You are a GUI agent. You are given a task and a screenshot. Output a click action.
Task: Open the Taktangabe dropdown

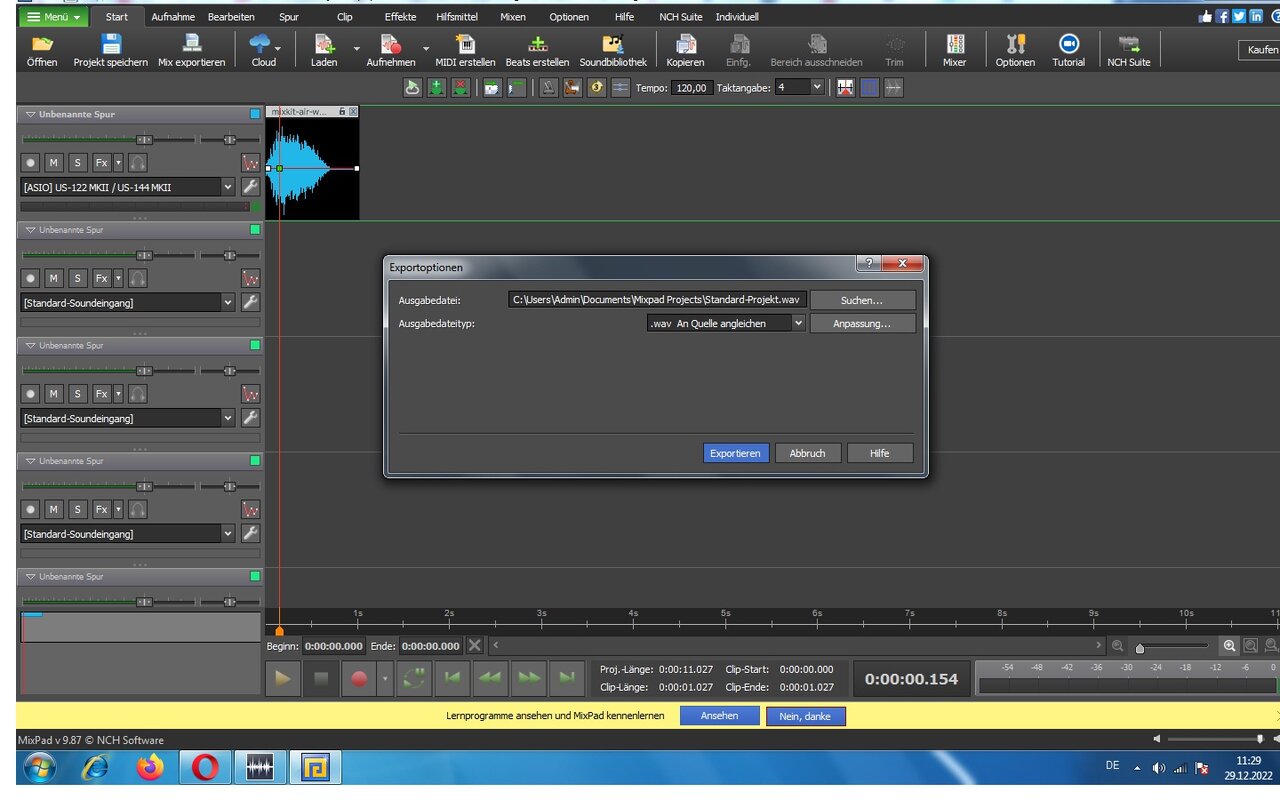pyautogui.click(x=817, y=88)
